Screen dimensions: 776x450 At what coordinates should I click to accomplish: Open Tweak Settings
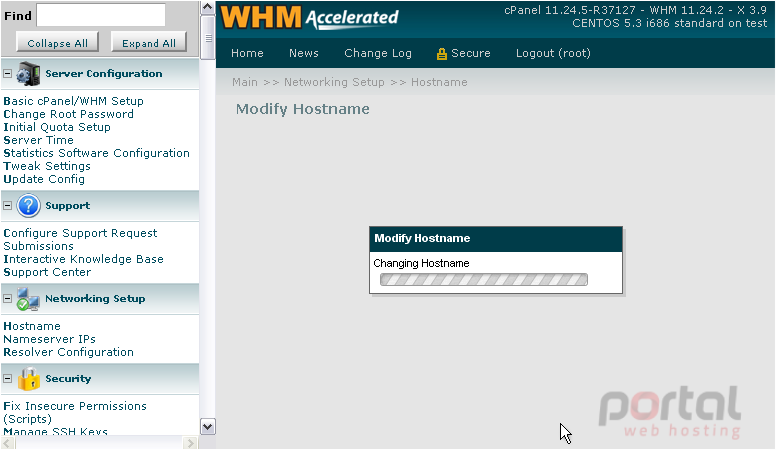47,166
